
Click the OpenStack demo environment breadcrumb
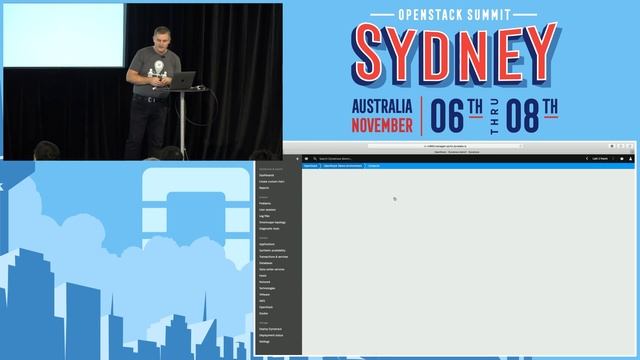pos(343,166)
